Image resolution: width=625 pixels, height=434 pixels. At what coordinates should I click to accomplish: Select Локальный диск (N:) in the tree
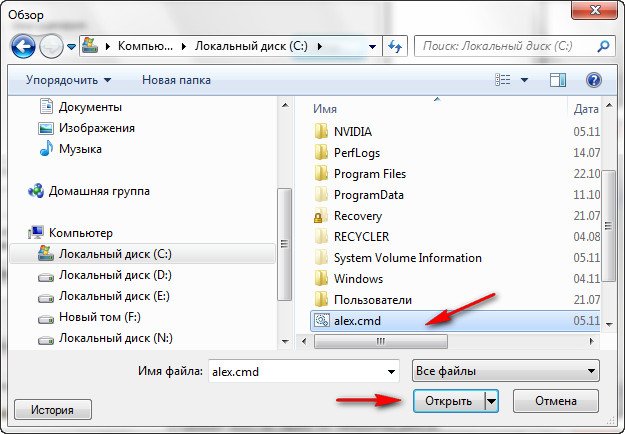click(x=116, y=338)
